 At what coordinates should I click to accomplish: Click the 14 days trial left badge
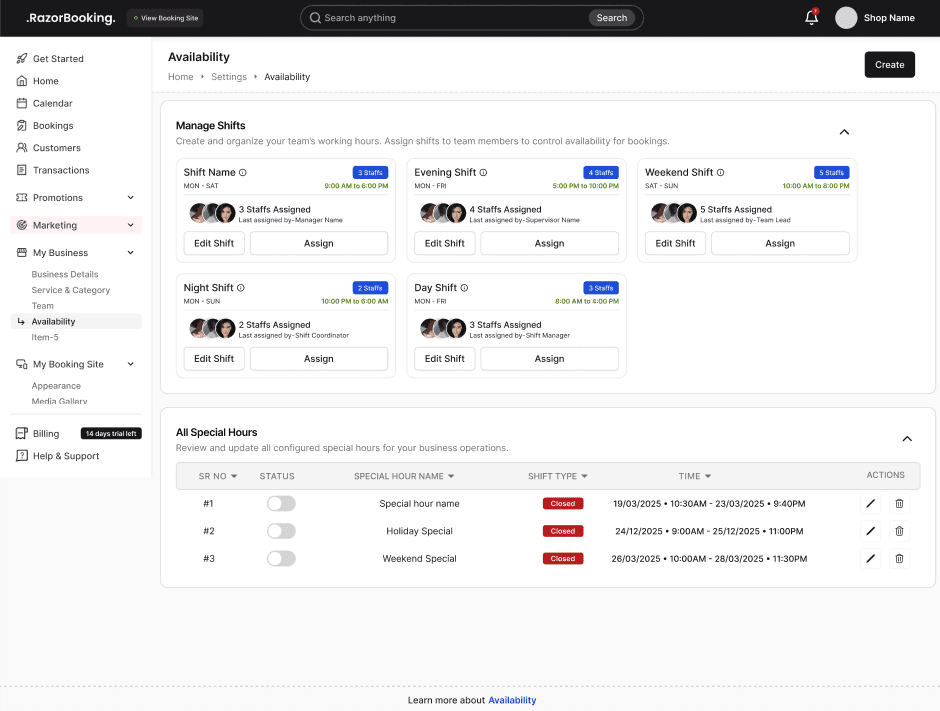(x=111, y=433)
